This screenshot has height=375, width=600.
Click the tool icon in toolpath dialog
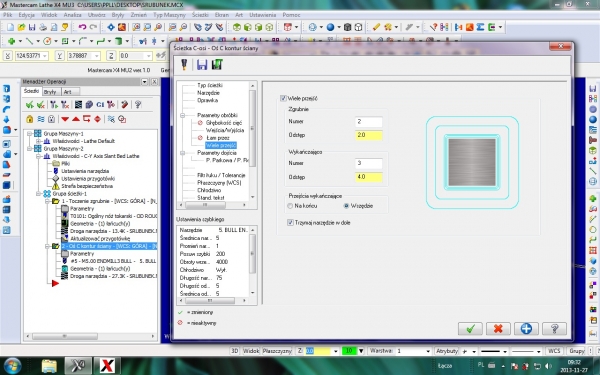184,65
